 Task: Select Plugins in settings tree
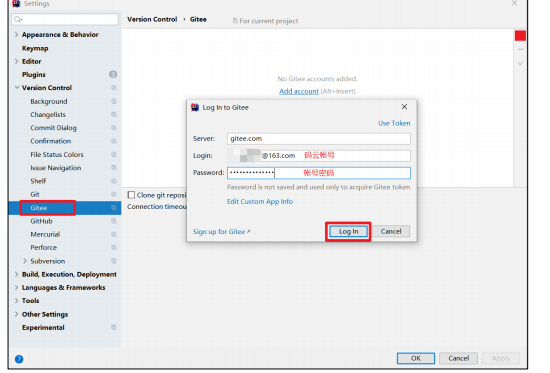coord(34,74)
